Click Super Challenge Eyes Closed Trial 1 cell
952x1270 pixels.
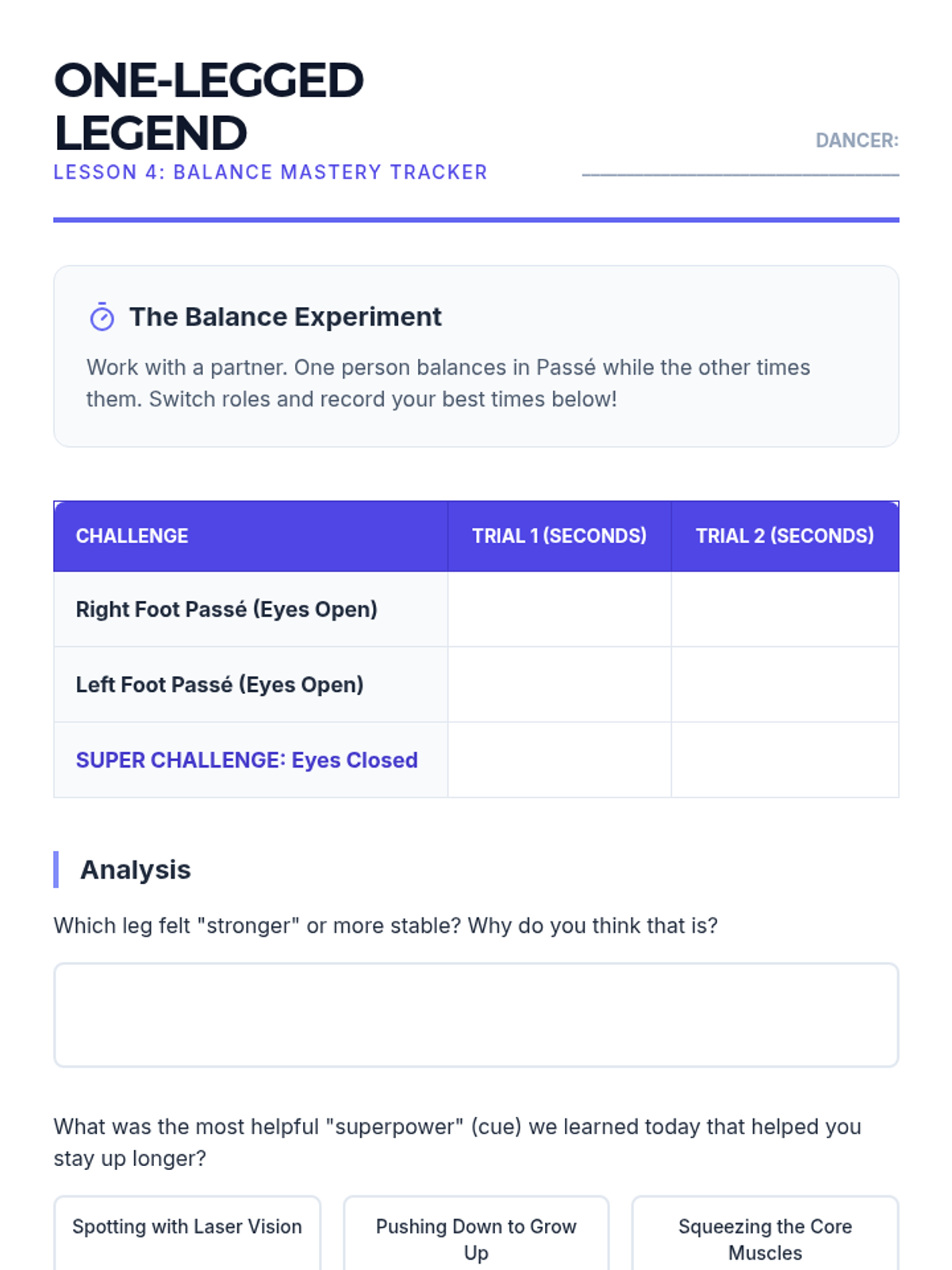[559, 760]
